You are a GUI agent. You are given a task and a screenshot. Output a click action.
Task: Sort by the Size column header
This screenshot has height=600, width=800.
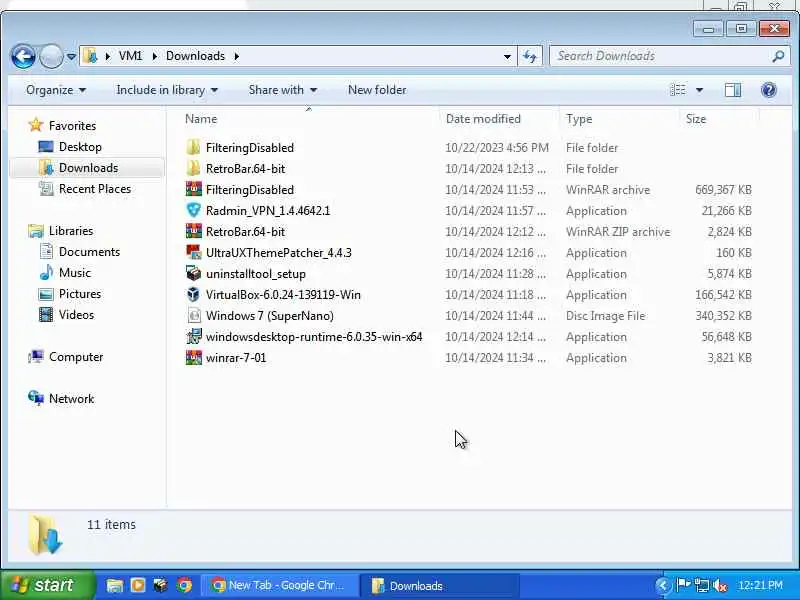pos(696,119)
